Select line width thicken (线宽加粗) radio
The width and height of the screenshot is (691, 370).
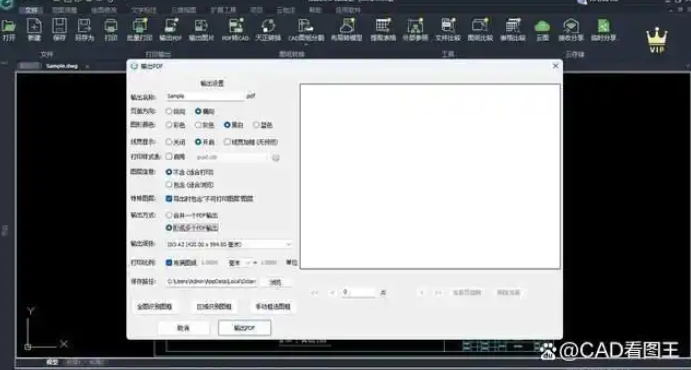coord(227,142)
